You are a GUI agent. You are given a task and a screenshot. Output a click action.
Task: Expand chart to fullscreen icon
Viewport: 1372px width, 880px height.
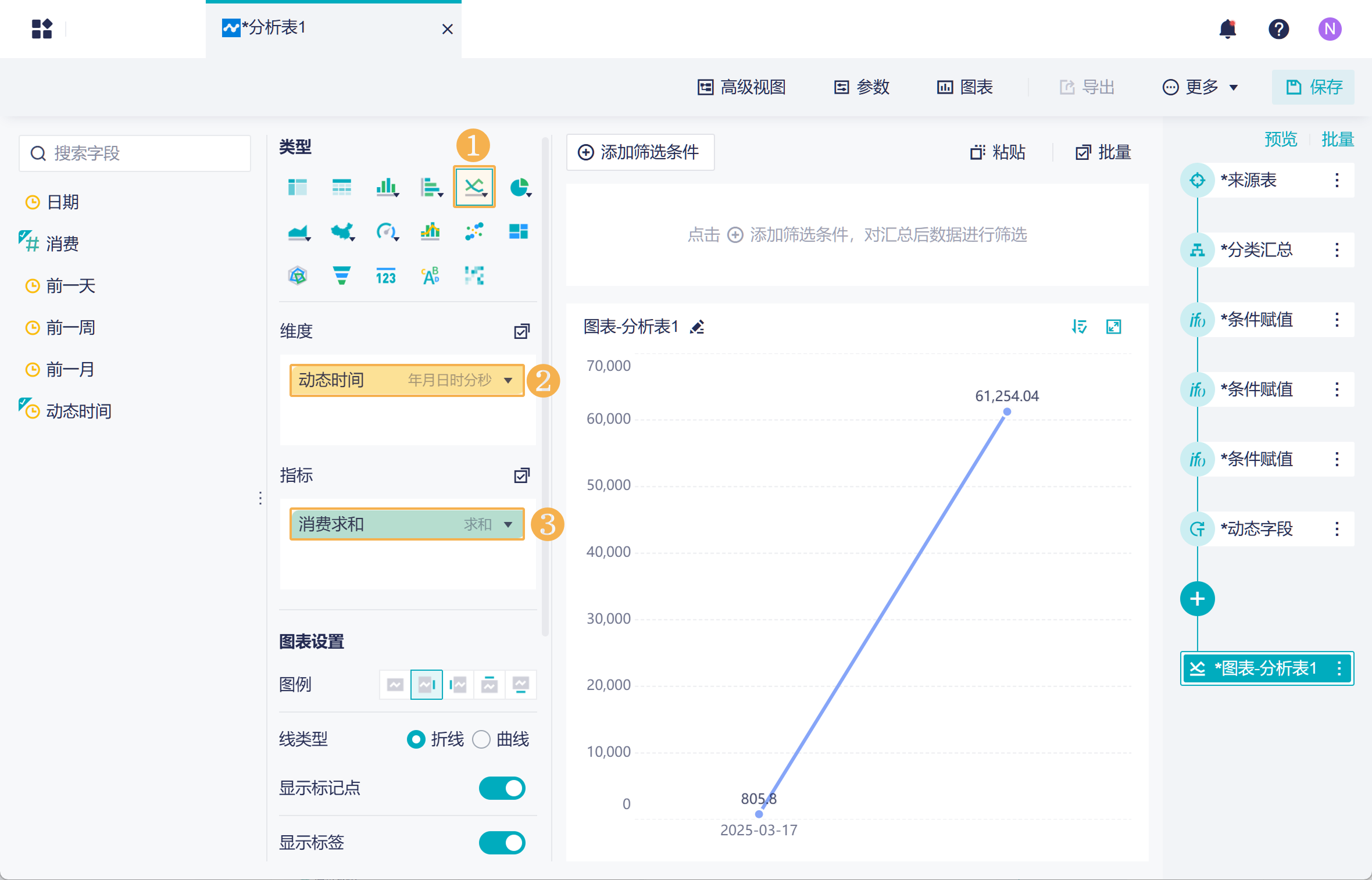[1113, 327]
